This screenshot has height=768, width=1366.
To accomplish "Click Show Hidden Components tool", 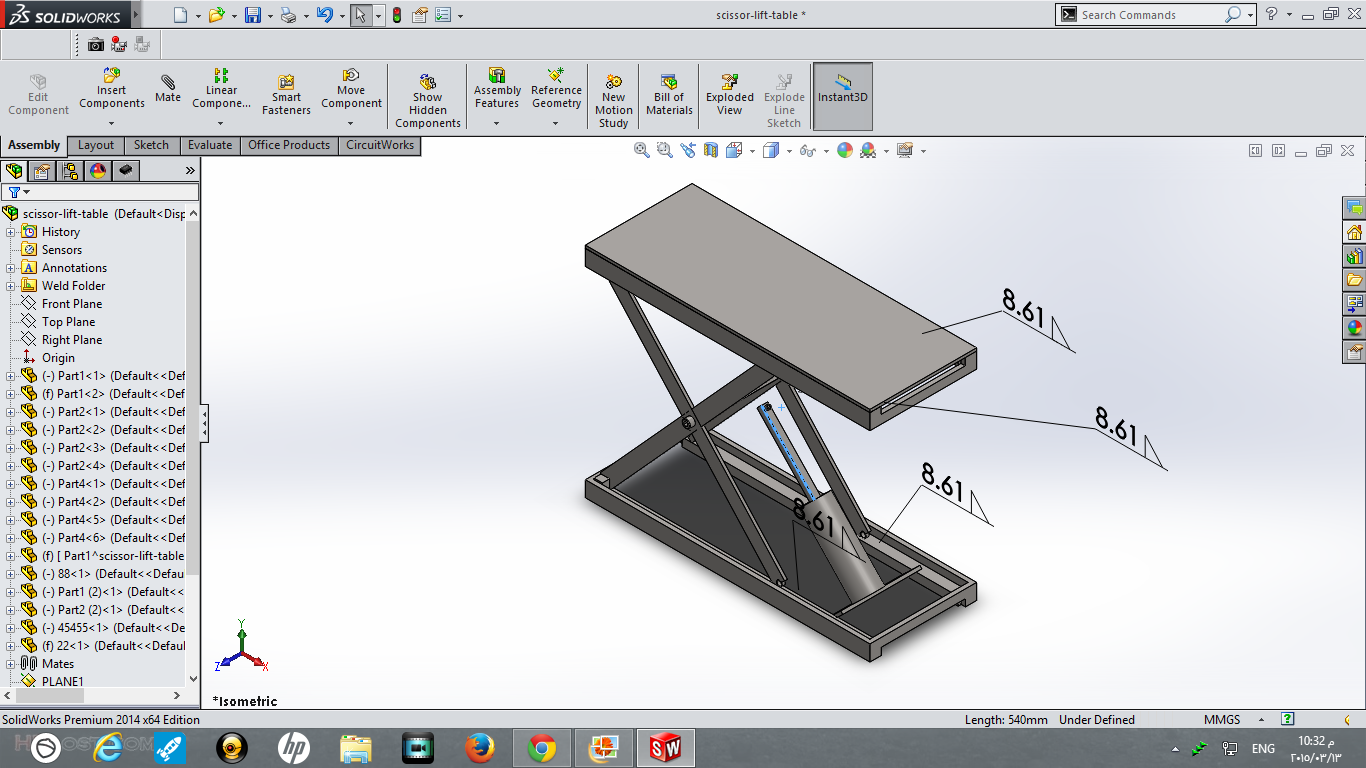I will click(428, 100).
